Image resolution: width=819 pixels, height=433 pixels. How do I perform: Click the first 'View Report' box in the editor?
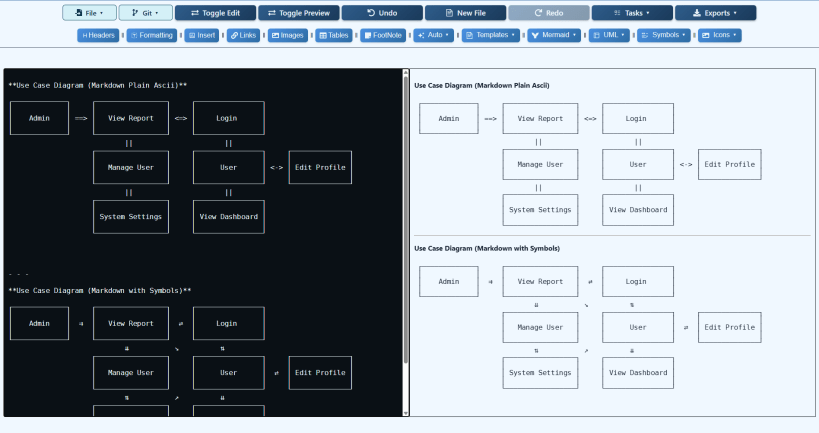click(131, 118)
